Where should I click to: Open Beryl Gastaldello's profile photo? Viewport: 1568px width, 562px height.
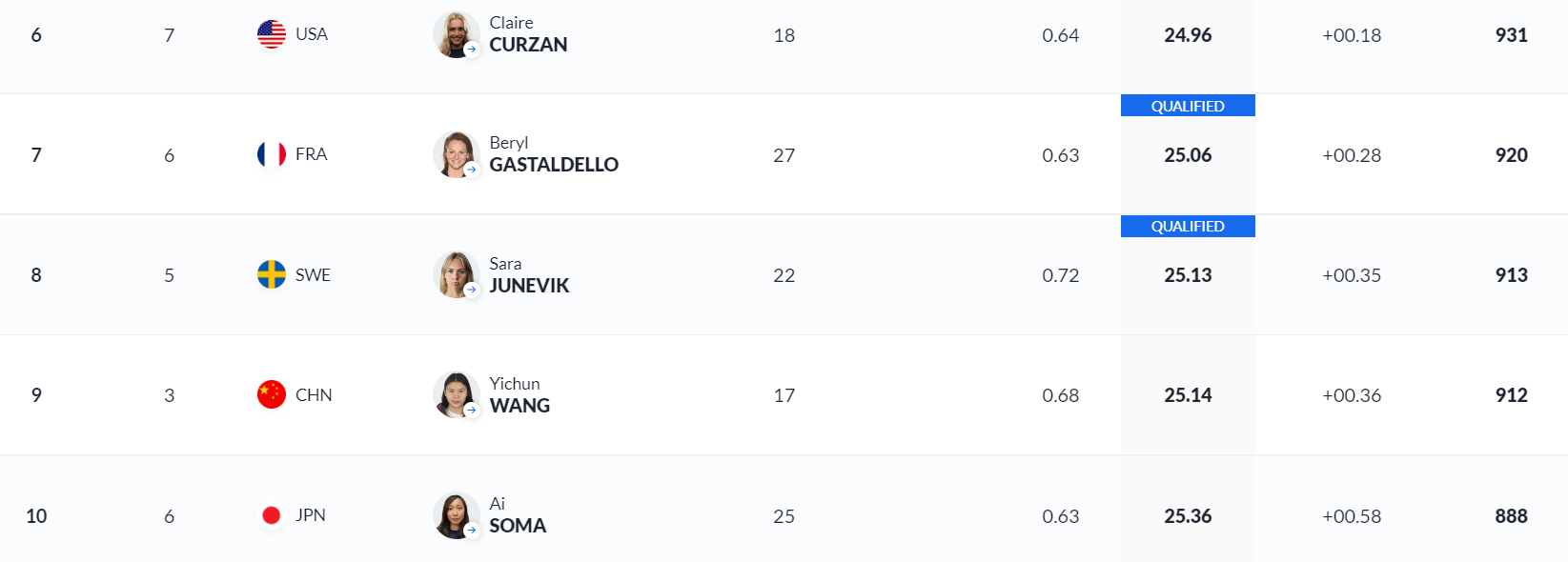coord(455,154)
